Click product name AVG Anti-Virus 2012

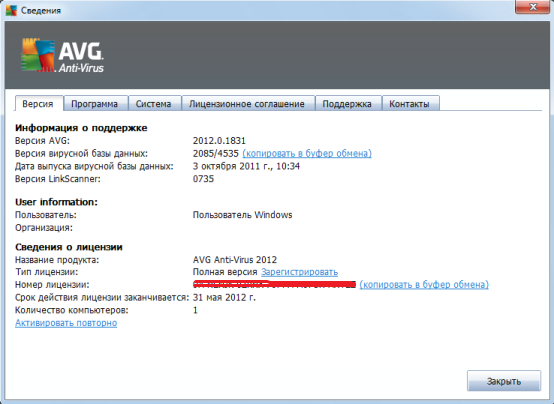[235, 260]
